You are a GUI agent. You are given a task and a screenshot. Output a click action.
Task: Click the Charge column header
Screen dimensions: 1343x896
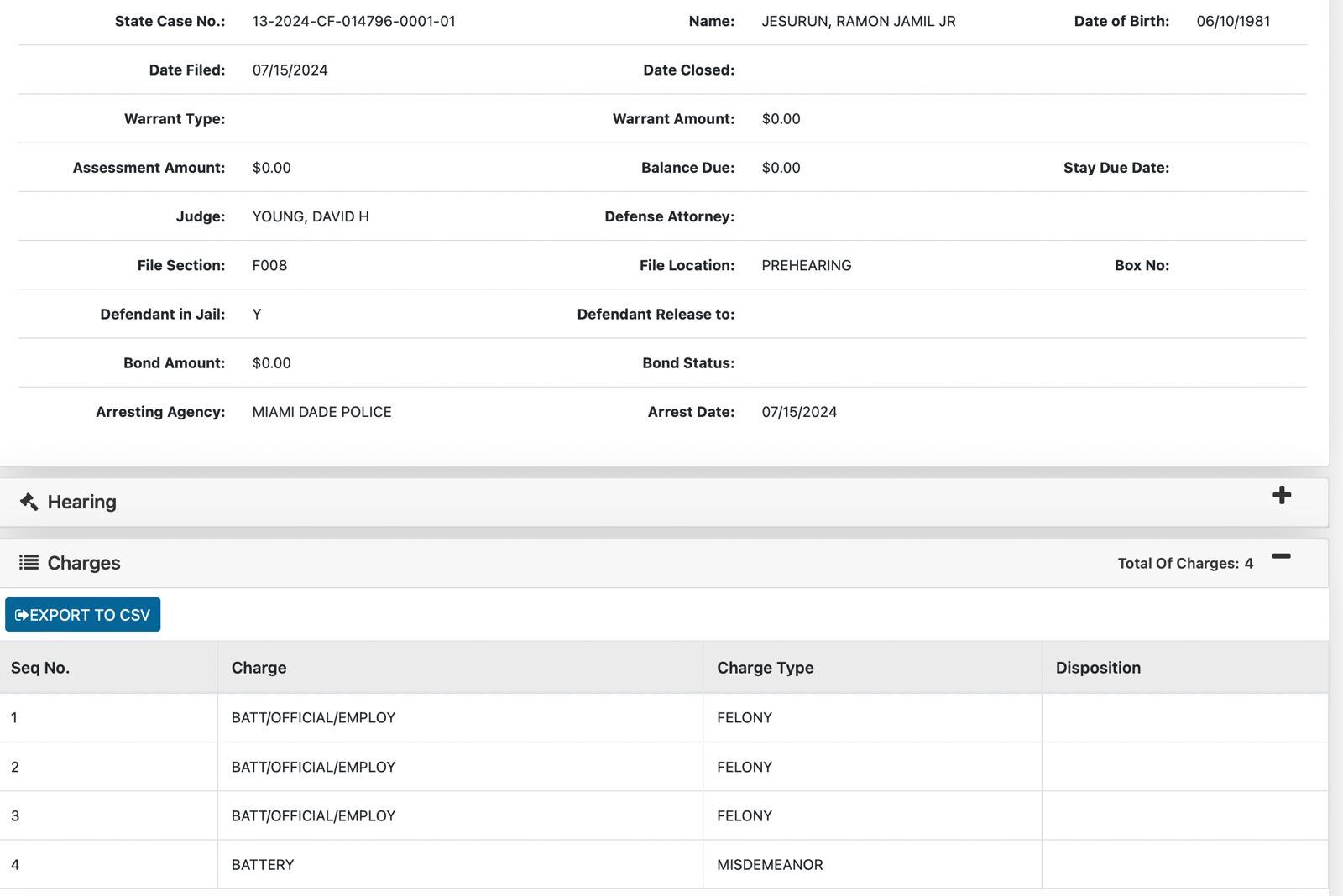pos(259,668)
